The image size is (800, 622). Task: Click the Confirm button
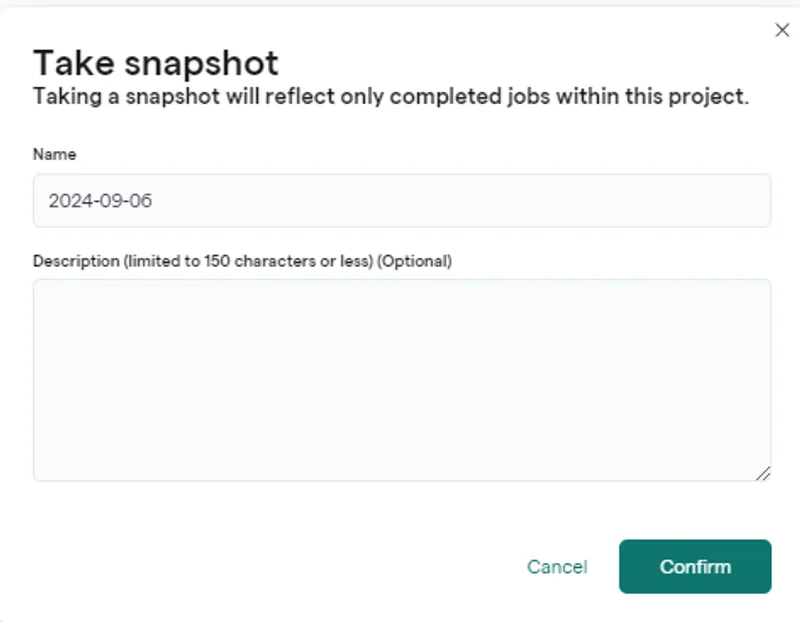point(695,567)
